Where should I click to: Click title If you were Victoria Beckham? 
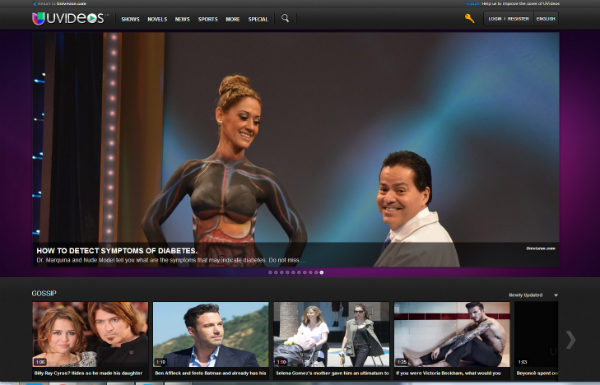pos(448,373)
